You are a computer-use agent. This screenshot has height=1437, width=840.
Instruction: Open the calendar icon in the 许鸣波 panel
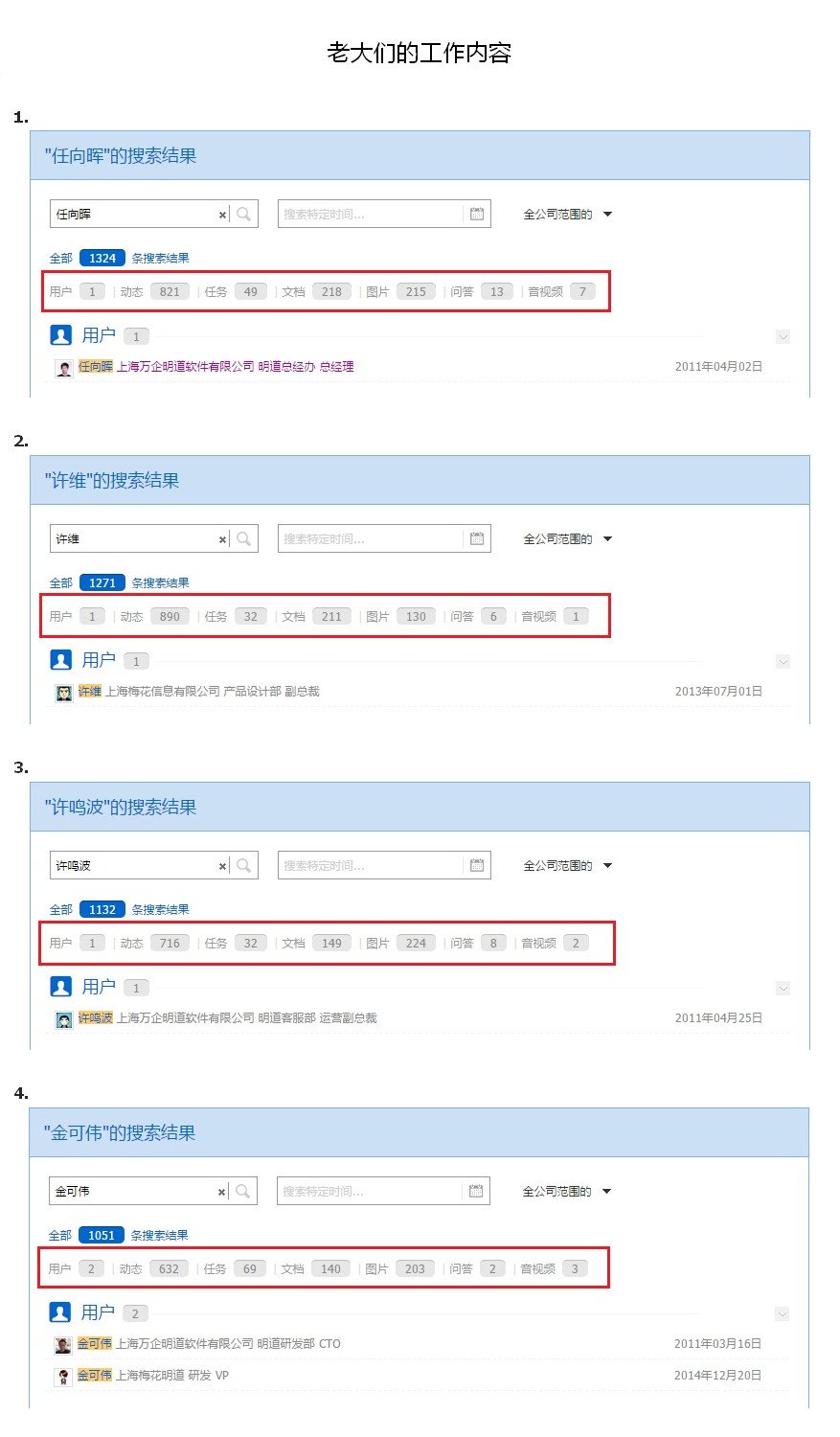[x=477, y=865]
